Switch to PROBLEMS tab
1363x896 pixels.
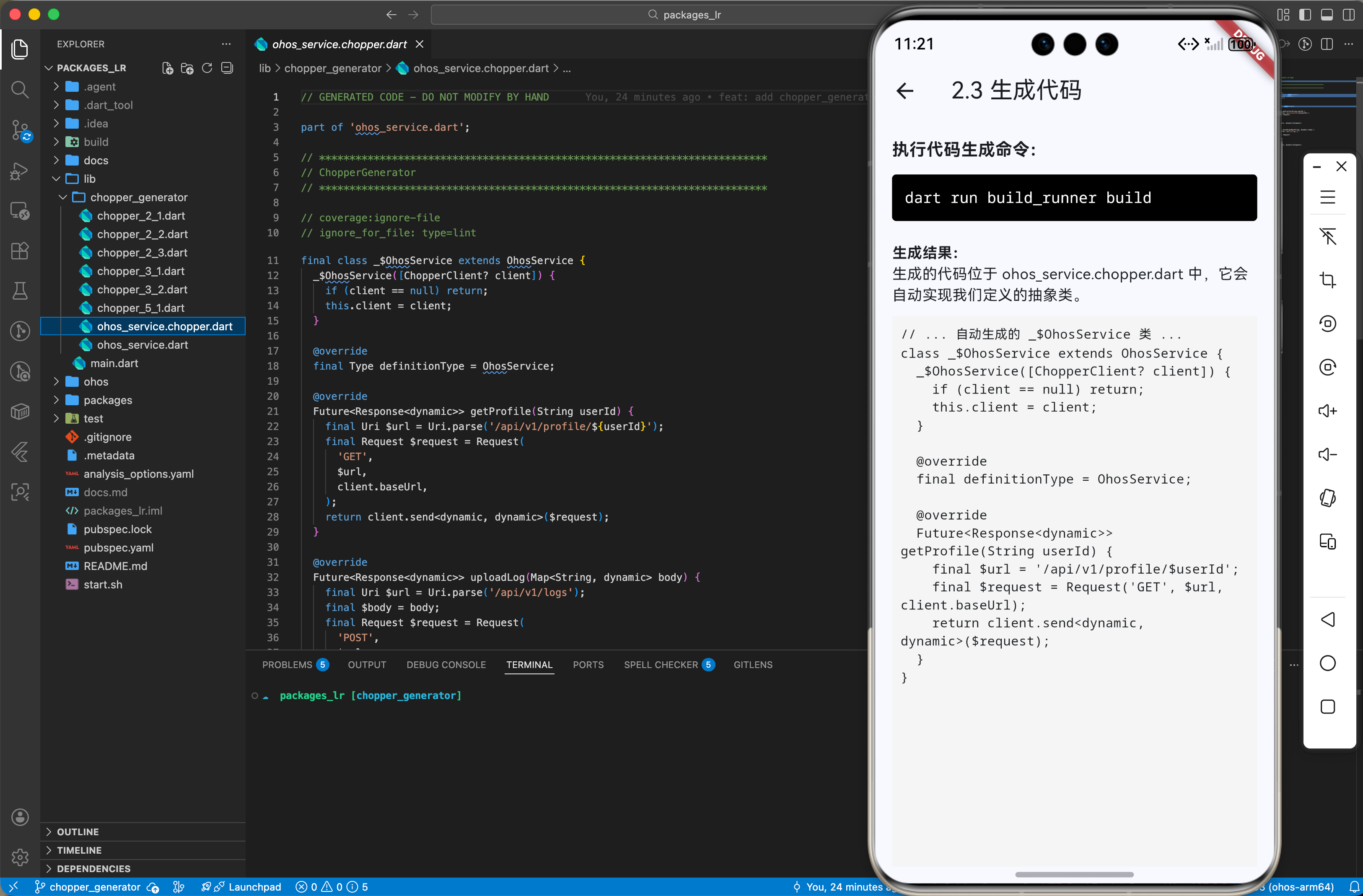287,665
